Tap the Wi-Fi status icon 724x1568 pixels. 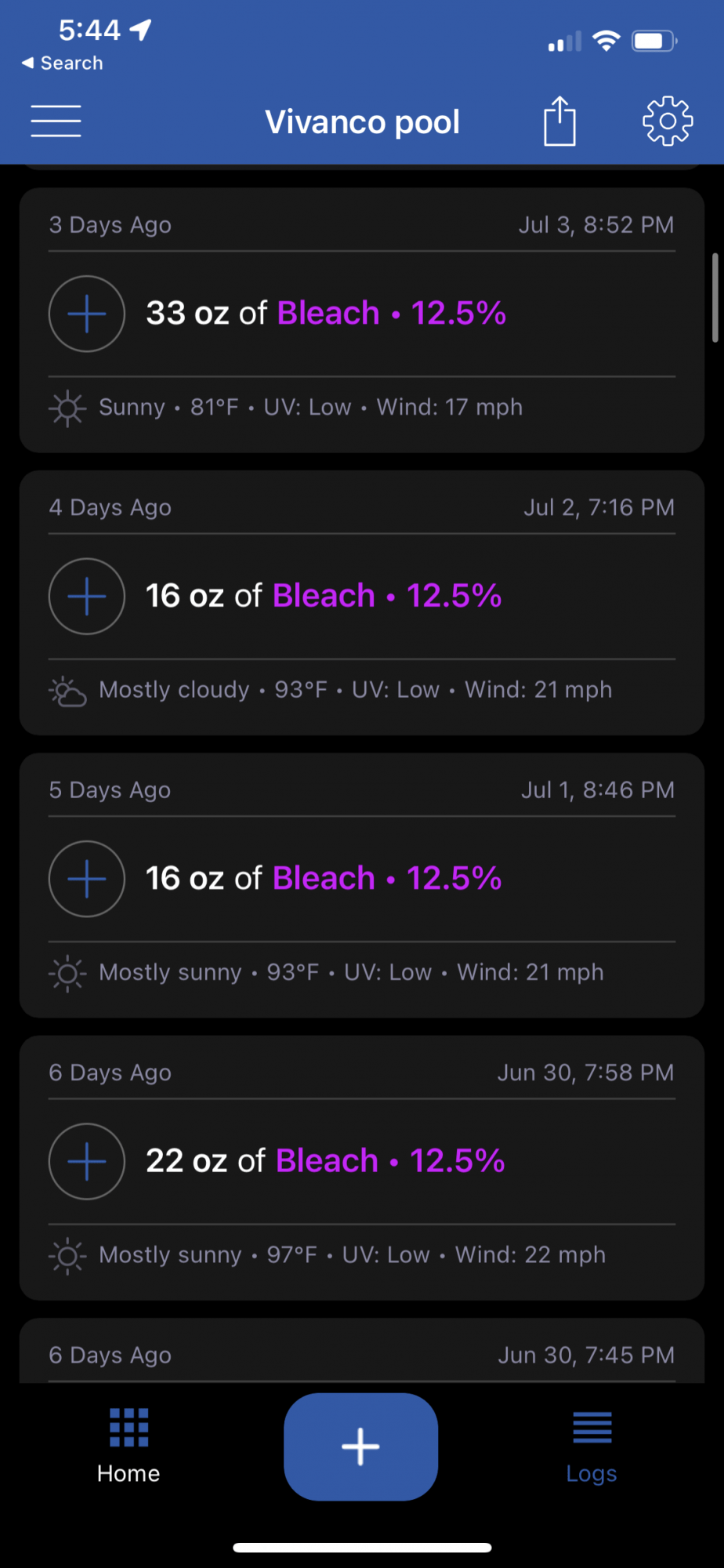point(606,40)
